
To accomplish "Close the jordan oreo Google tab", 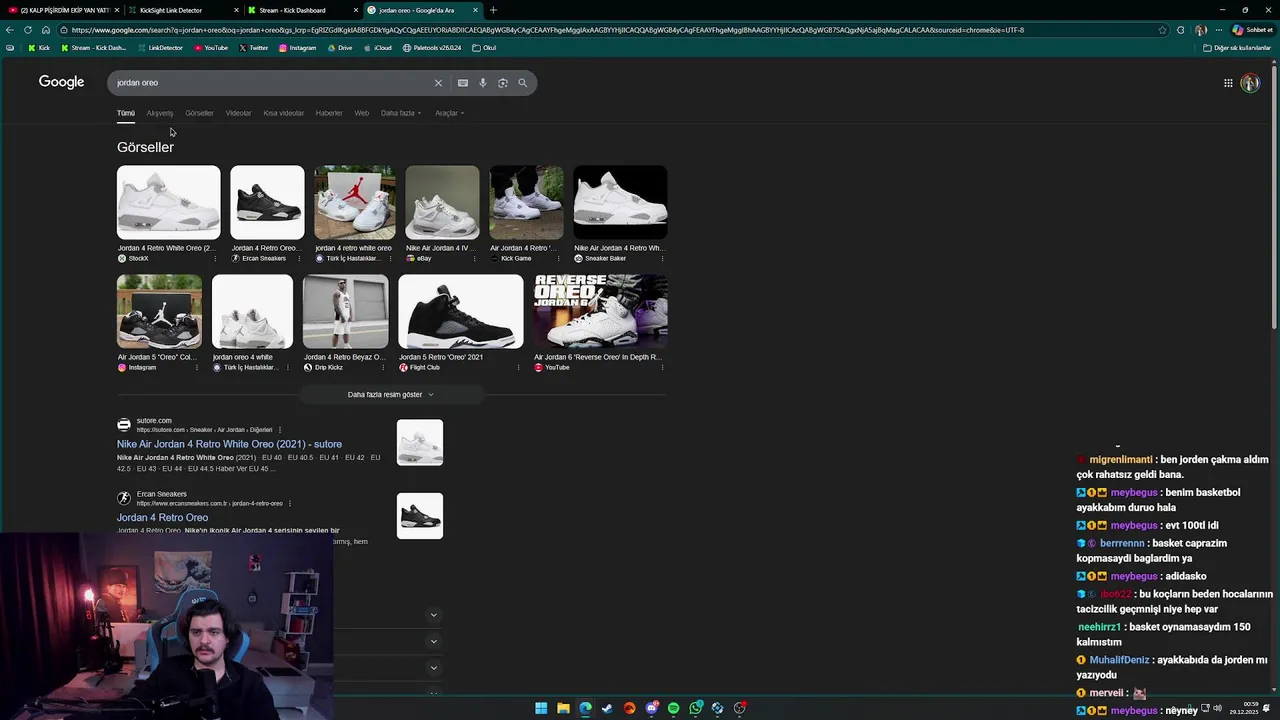I will tap(475, 10).
